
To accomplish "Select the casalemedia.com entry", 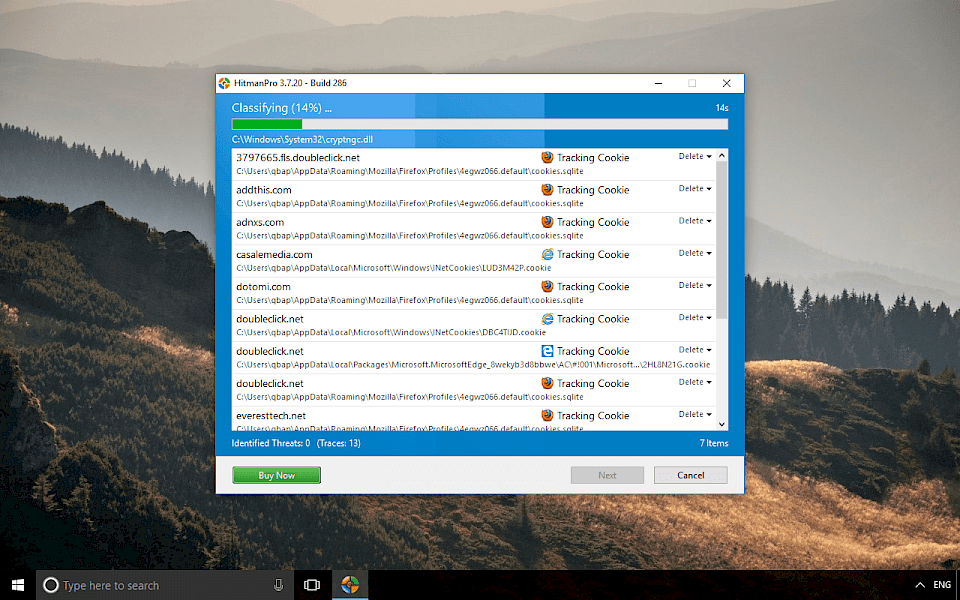I will pos(473,261).
